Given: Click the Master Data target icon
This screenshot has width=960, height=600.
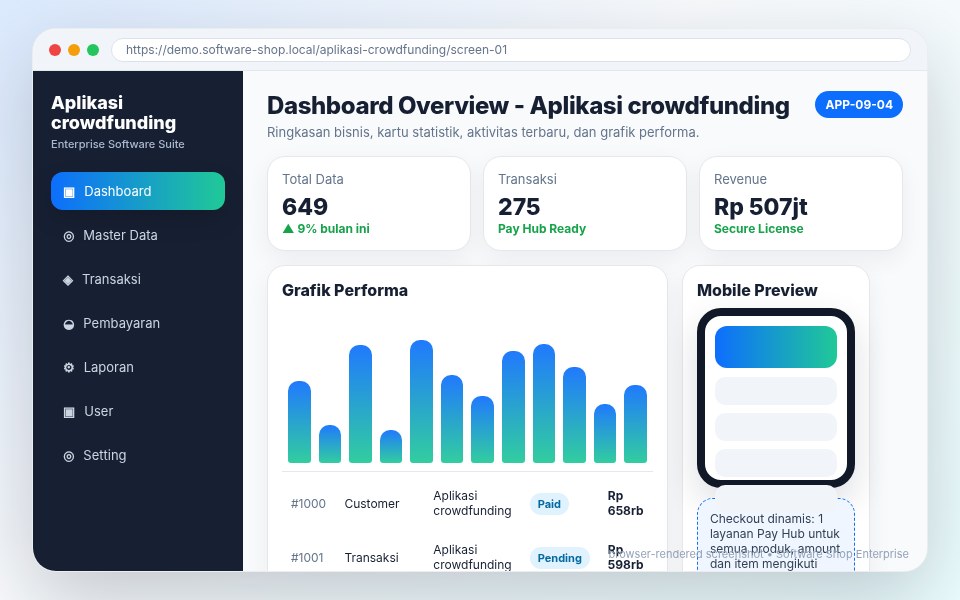Looking at the screenshot, I should (x=69, y=236).
